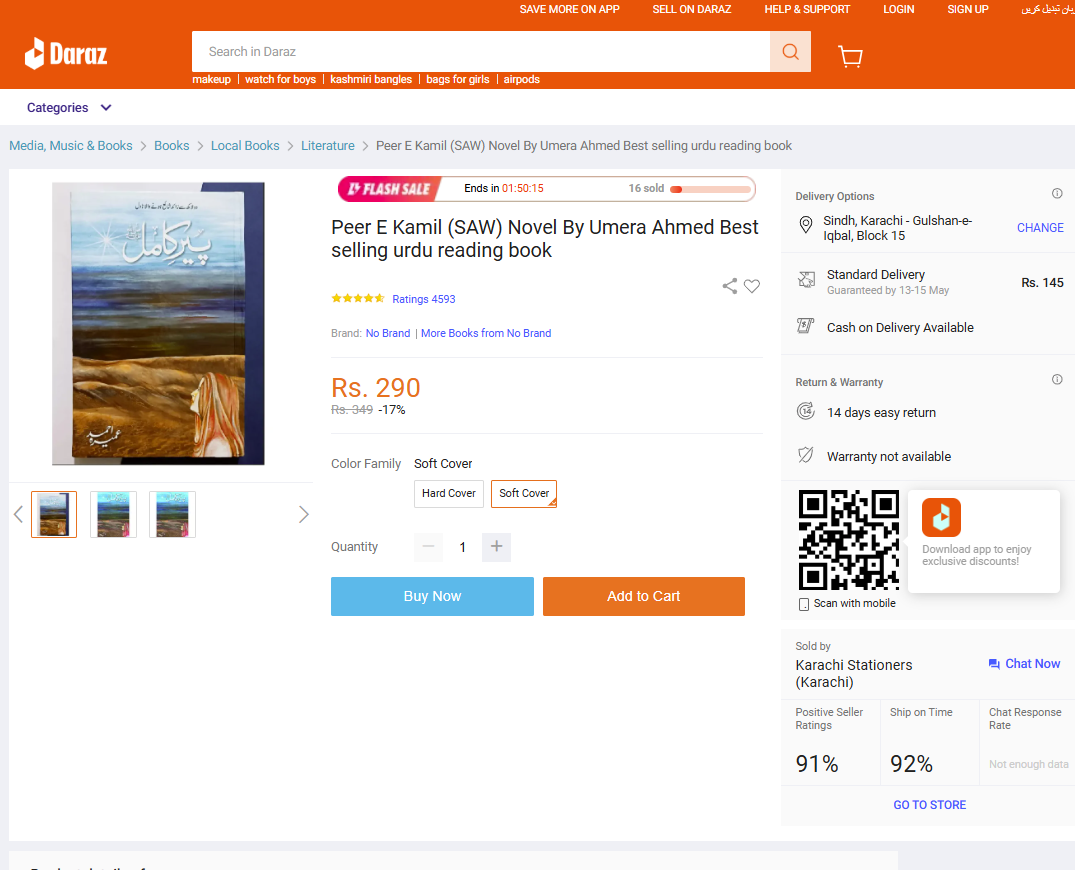1075x870 pixels.
Task: Open SAVE MORE ON APP menu
Action: 569,10
